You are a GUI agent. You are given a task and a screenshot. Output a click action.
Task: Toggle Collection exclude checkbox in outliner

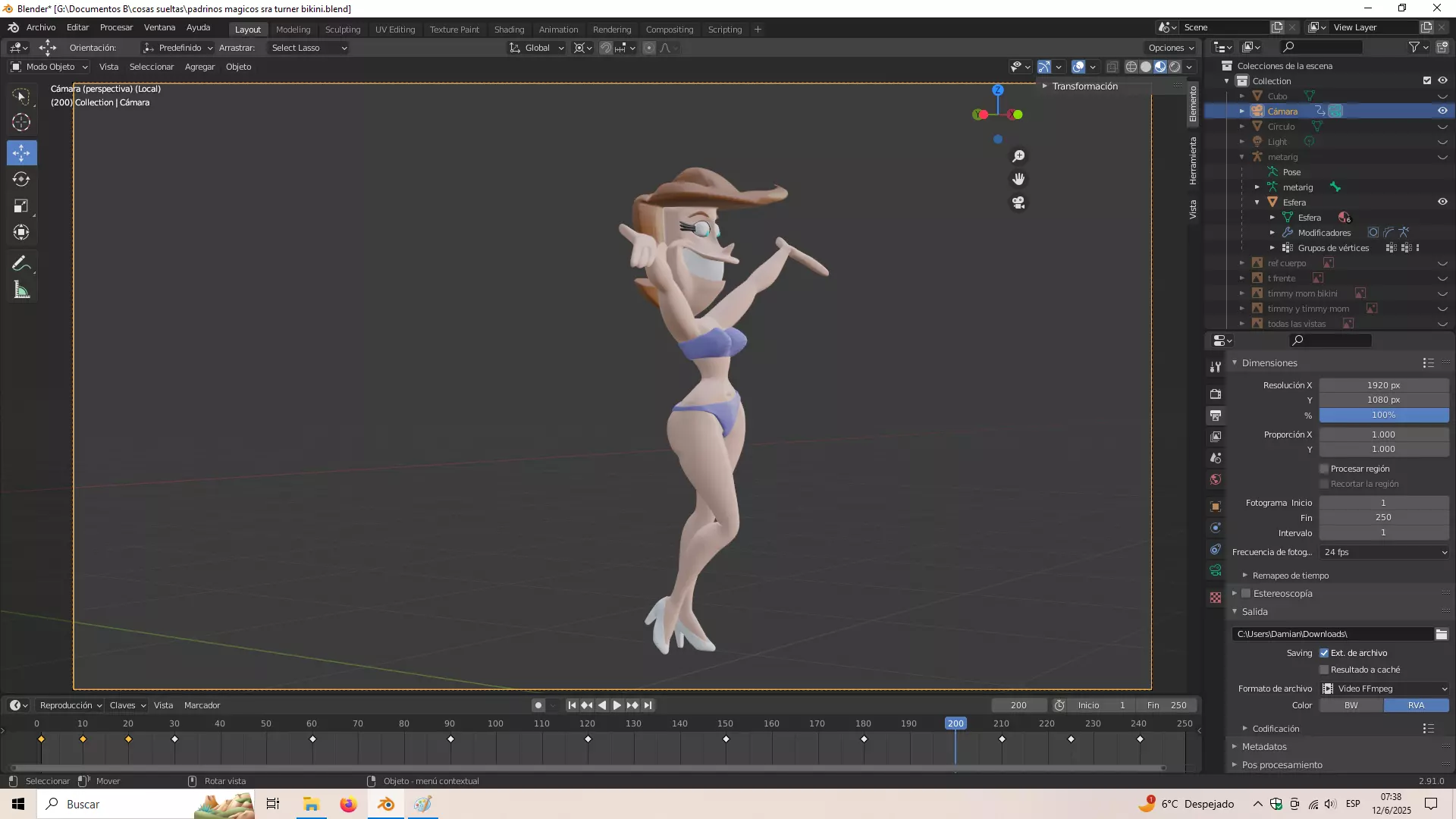coord(1427,80)
